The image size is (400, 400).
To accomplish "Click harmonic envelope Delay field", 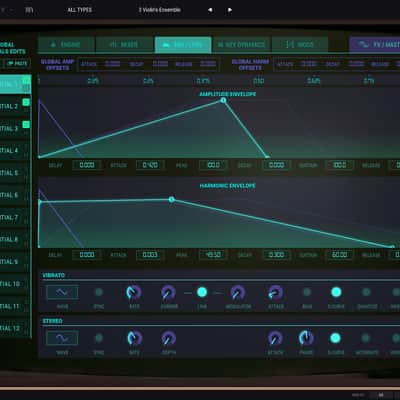I will 87,255.
